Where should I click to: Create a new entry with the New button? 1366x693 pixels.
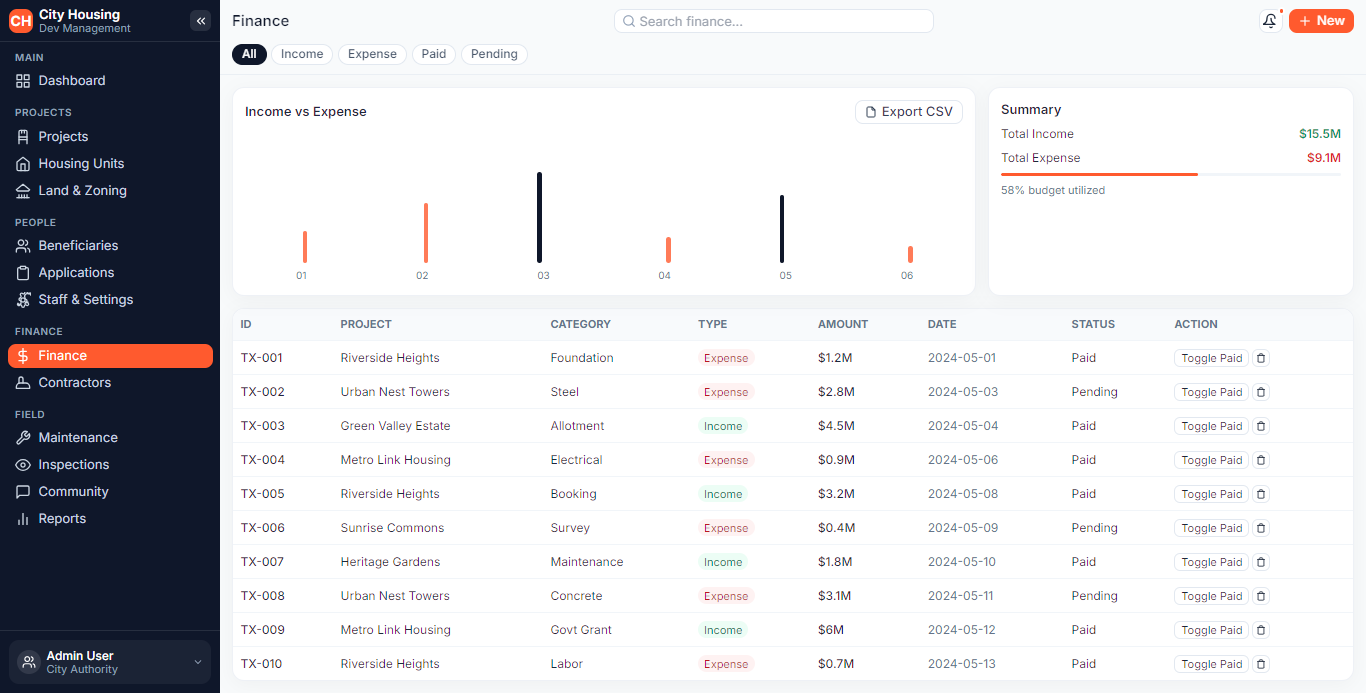tap(1321, 21)
